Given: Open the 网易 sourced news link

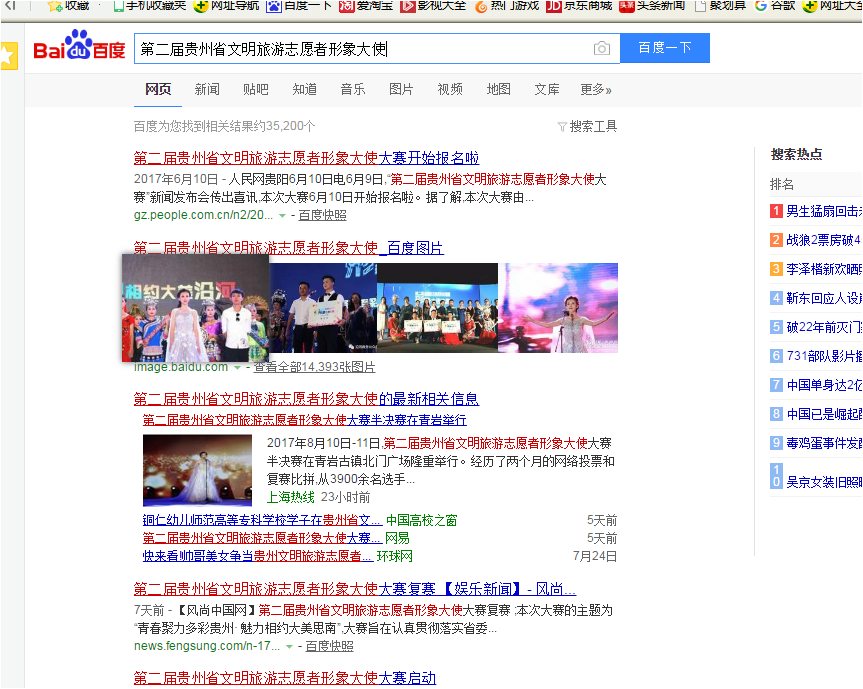Looking at the screenshot, I should [262, 538].
